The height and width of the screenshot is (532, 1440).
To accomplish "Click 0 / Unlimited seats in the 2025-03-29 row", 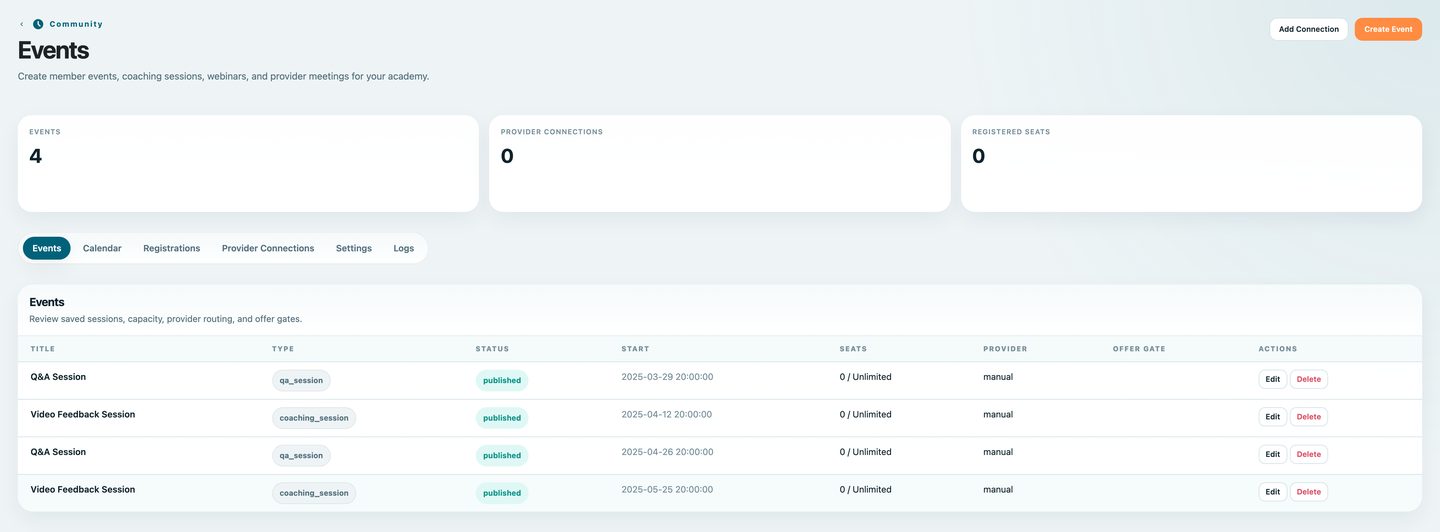I will (x=866, y=377).
